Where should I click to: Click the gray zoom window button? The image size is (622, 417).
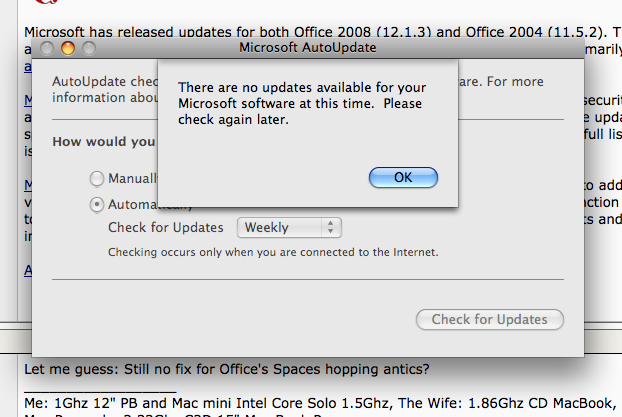pos(89,48)
